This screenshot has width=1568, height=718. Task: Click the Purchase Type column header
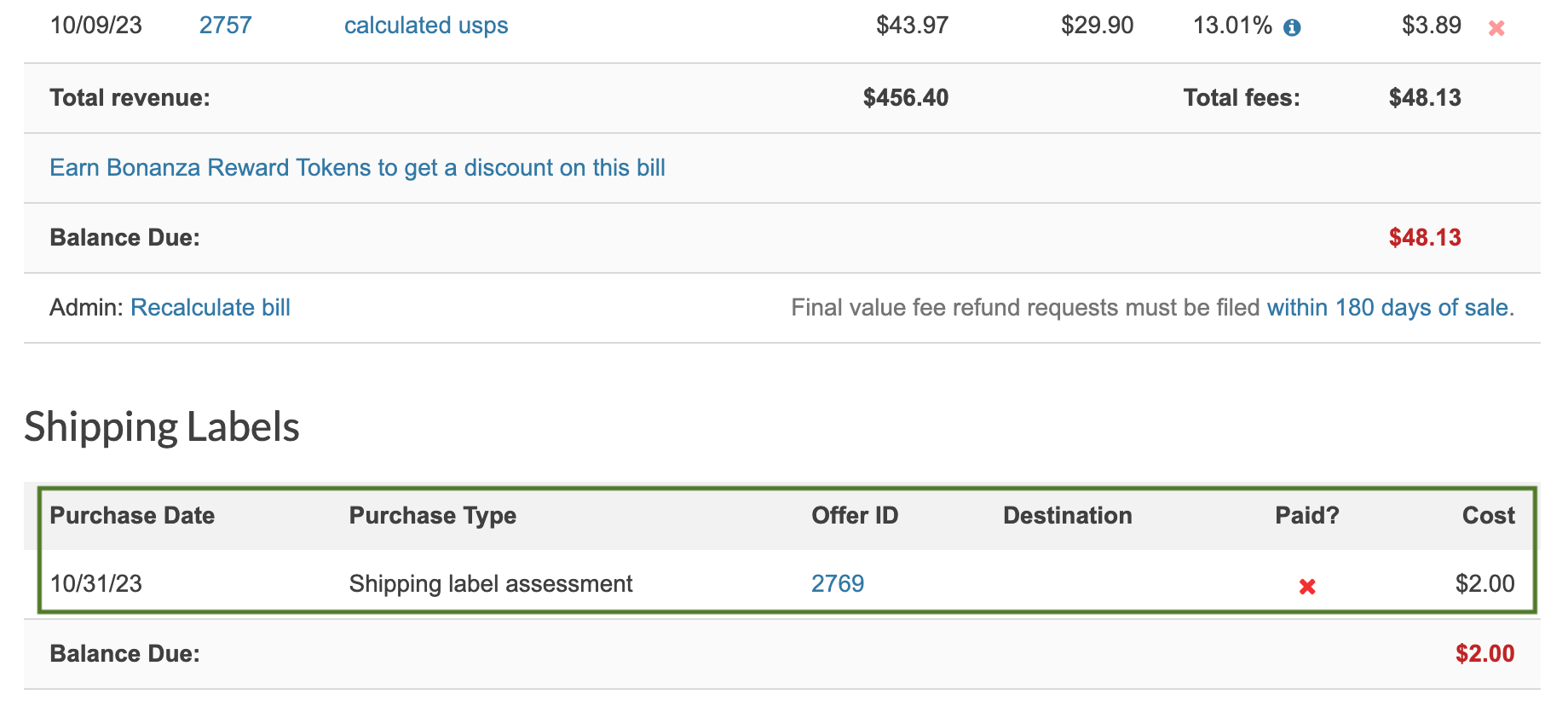(432, 516)
